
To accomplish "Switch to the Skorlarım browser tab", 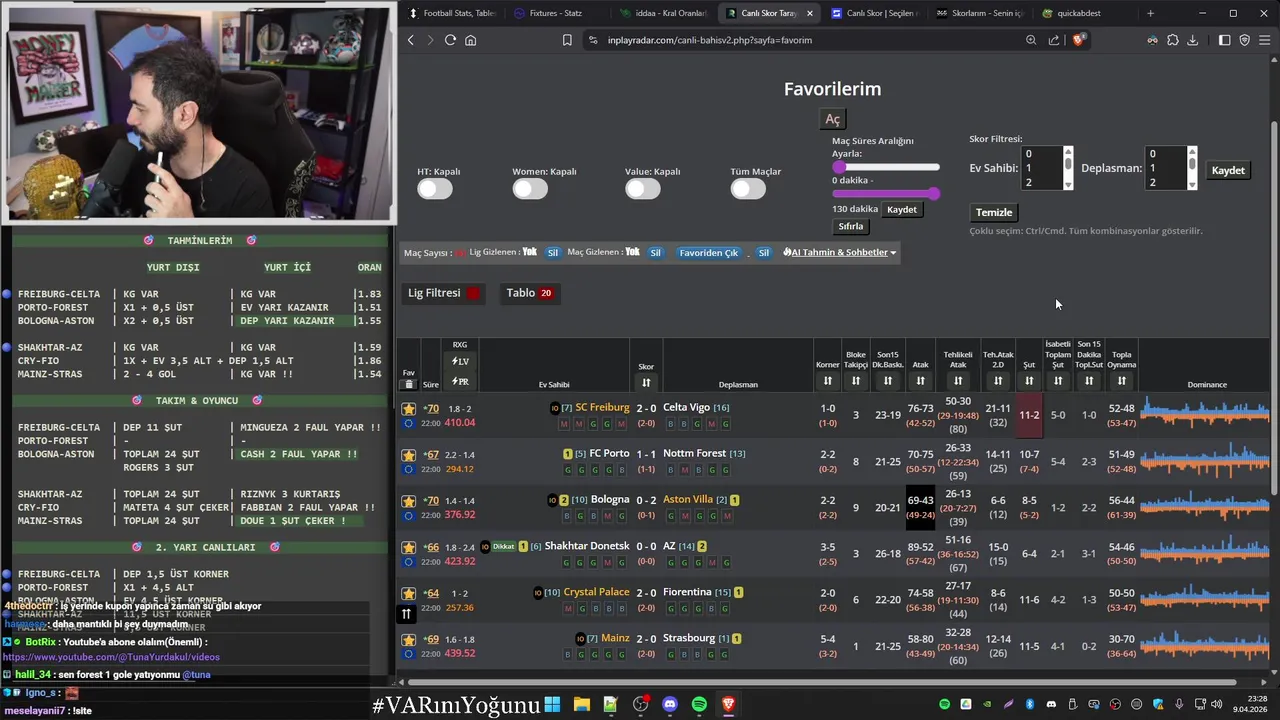I will [x=979, y=13].
